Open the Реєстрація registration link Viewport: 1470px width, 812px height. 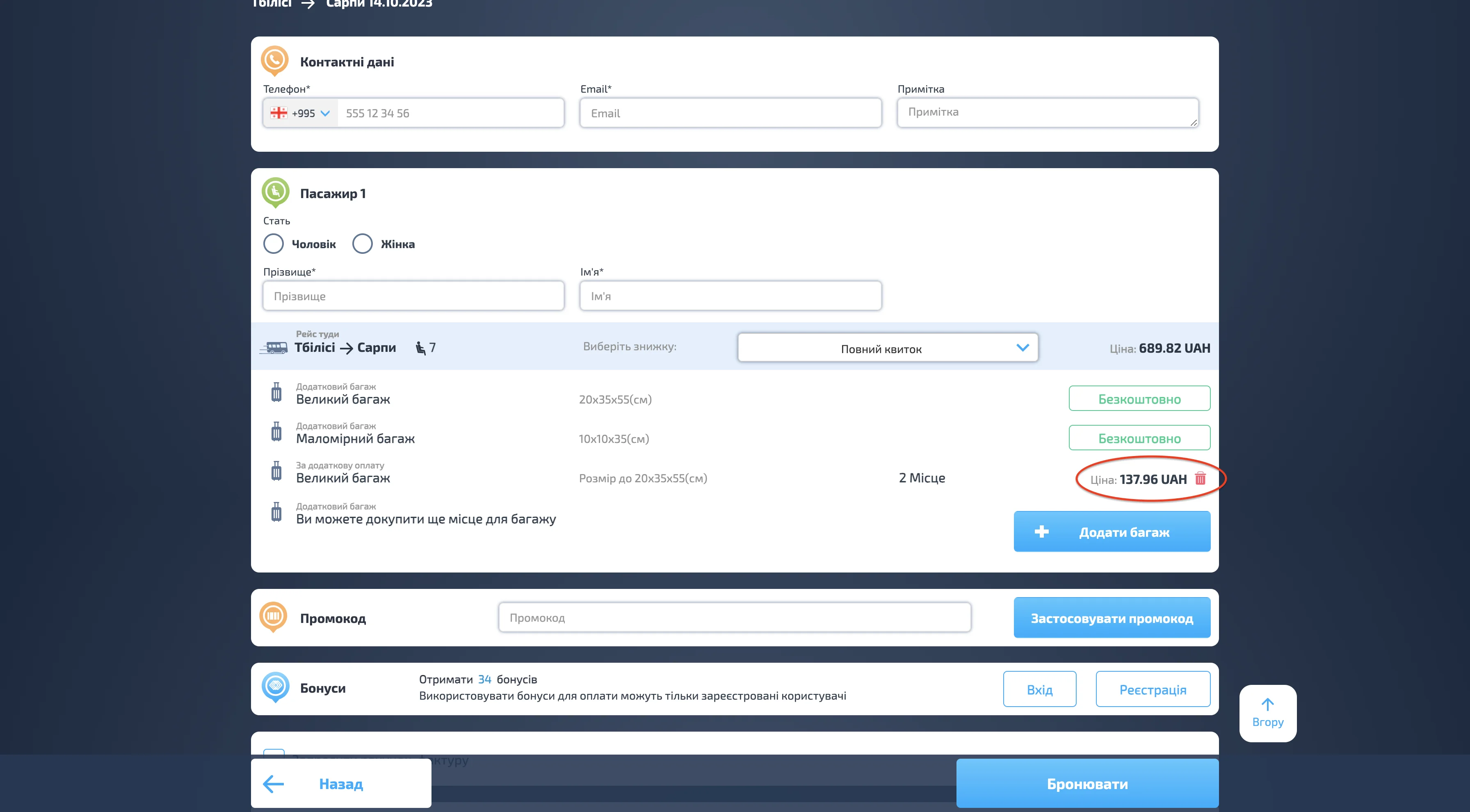pos(1152,689)
